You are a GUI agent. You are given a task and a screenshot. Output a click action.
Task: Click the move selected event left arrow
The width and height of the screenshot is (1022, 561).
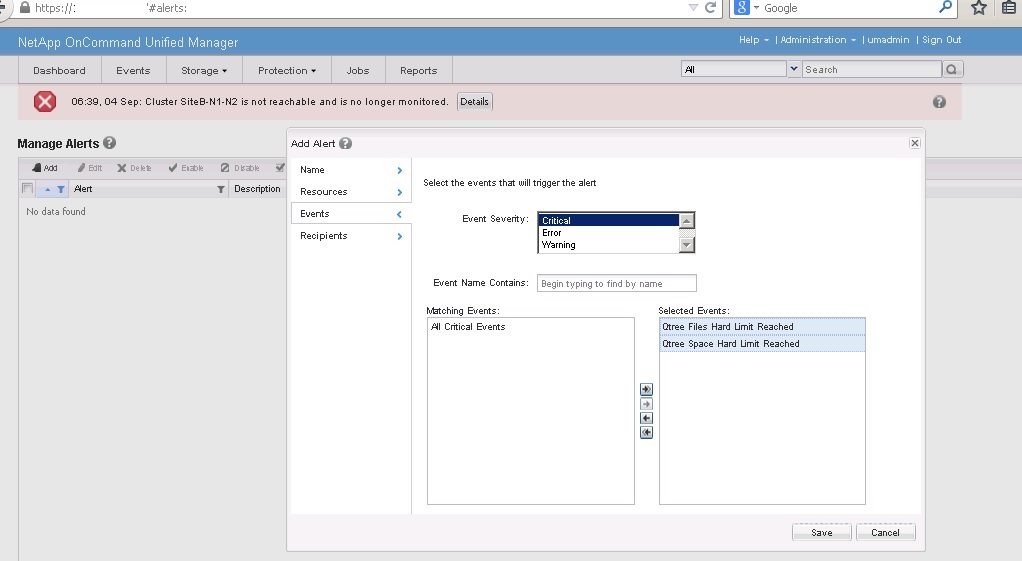[646, 418]
